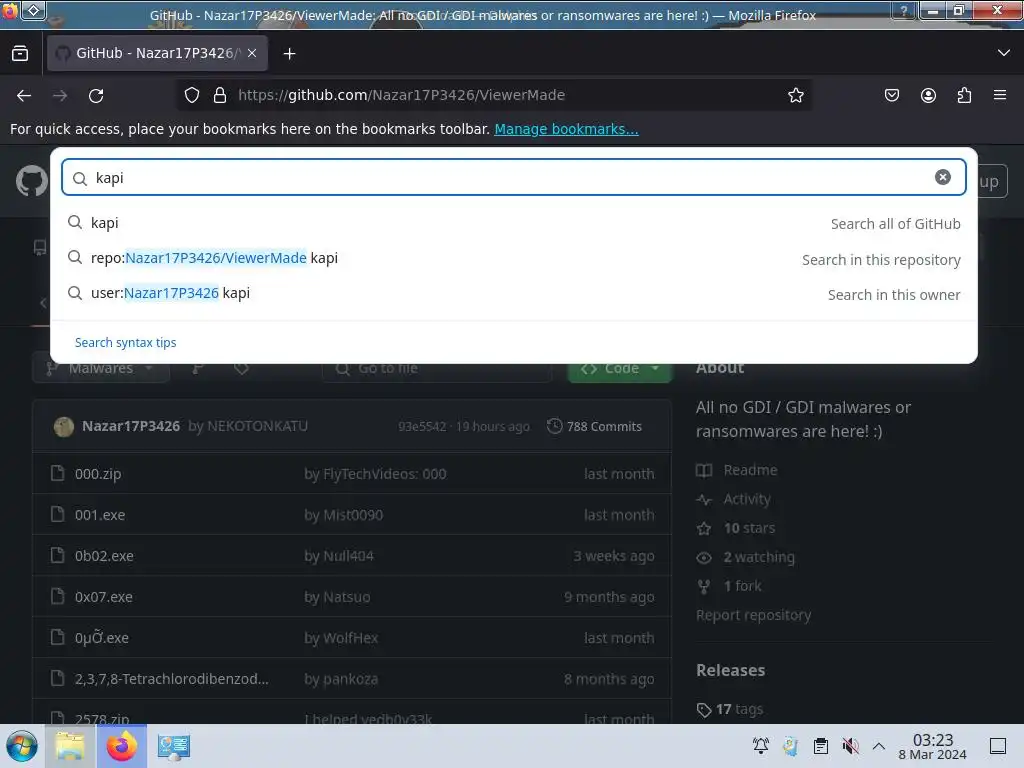The width and height of the screenshot is (1024, 768).
Task: Open Nazar17P3426 author link
Action: pyautogui.click(x=131, y=426)
